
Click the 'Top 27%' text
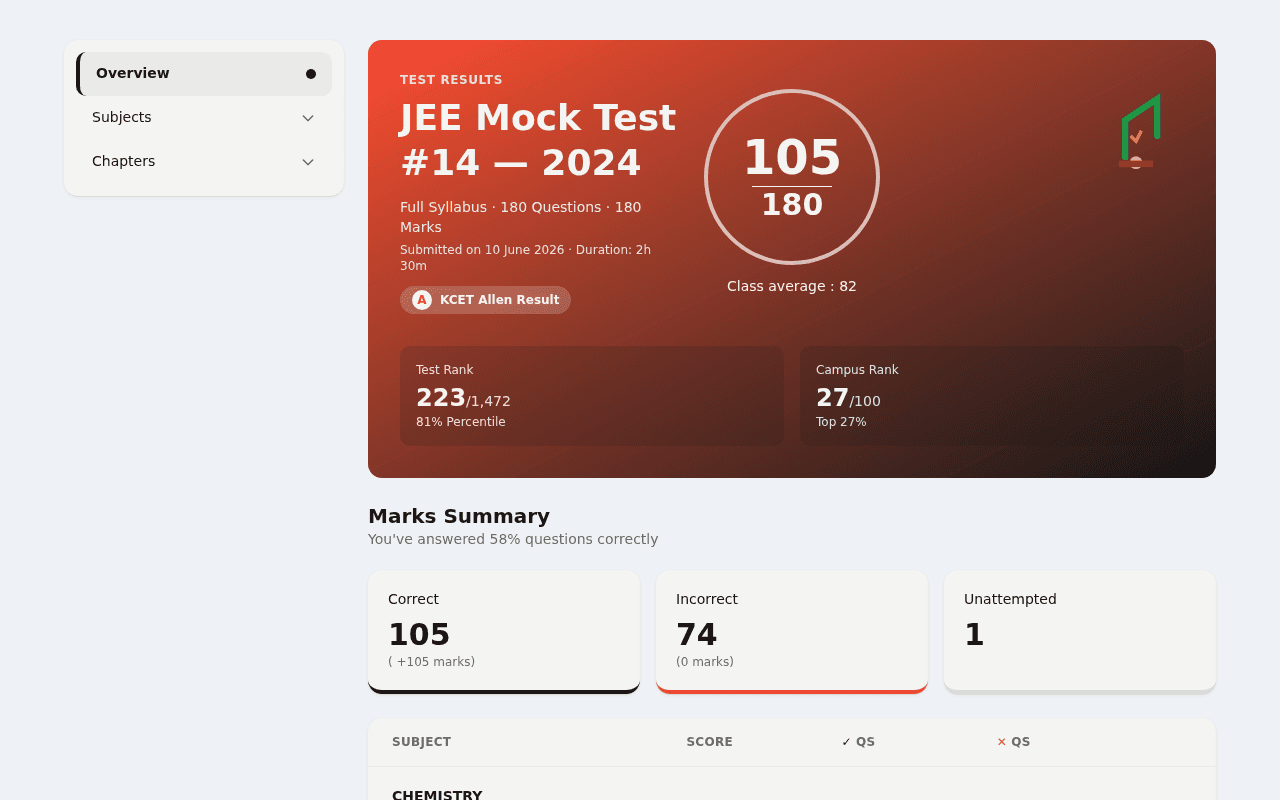[x=841, y=422]
